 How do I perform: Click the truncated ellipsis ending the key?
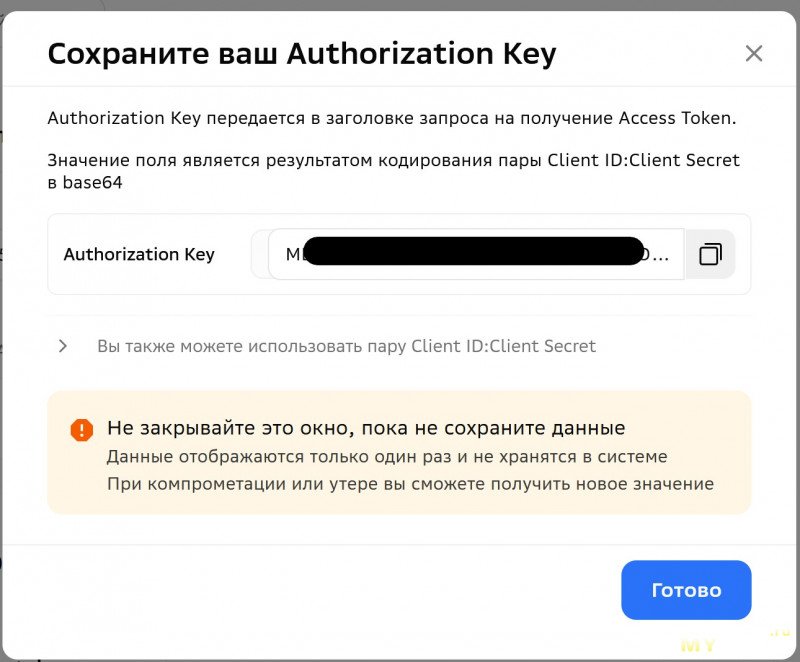click(662, 255)
